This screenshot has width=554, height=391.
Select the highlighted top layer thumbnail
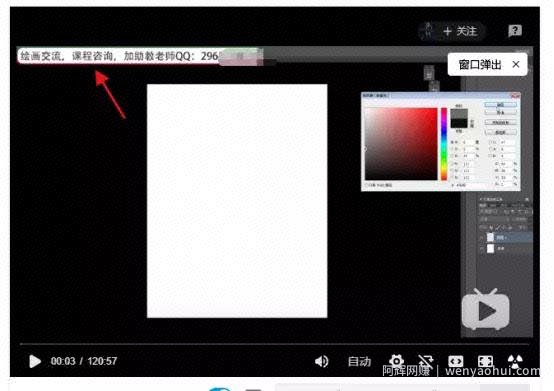pos(490,237)
